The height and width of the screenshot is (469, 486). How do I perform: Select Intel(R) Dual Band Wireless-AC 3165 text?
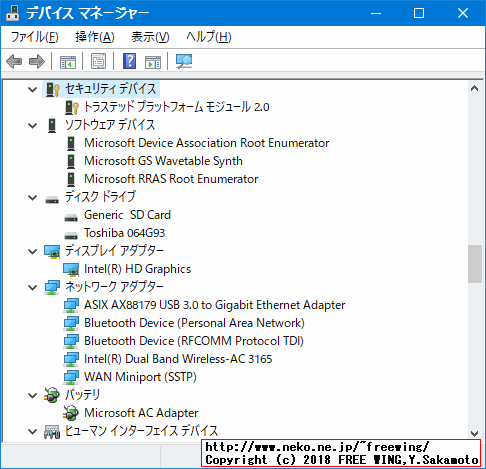tap(178, 359)
